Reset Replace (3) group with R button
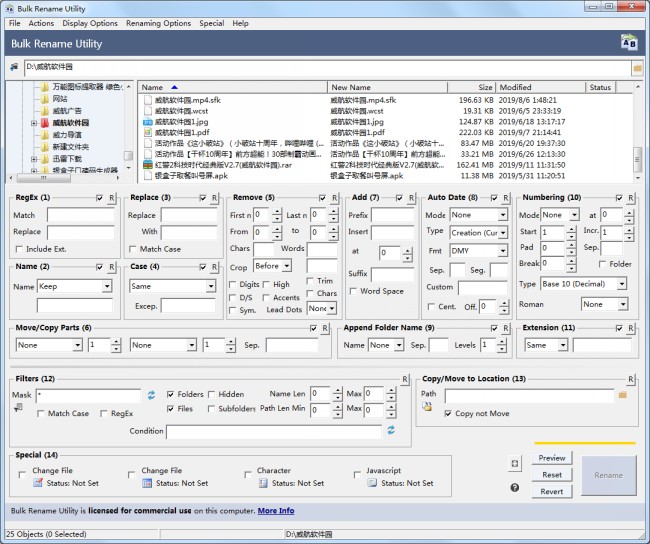The width and height of the screenshot is (650, 544). 214,198
